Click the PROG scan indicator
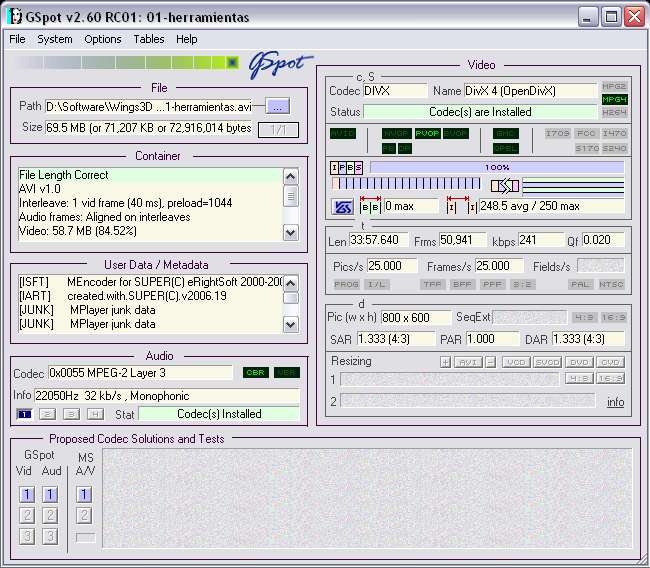The height and width of the screenshot is (568, 650). [x=346, y=284]
